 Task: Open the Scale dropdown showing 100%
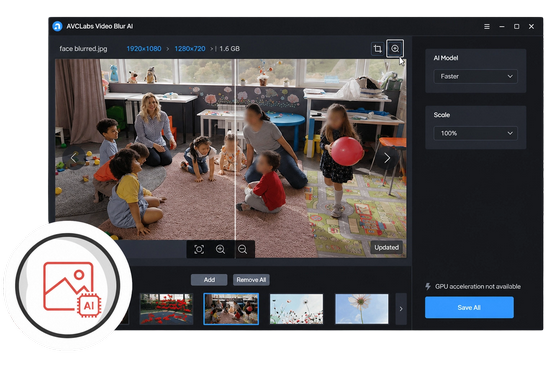point(475,133)
